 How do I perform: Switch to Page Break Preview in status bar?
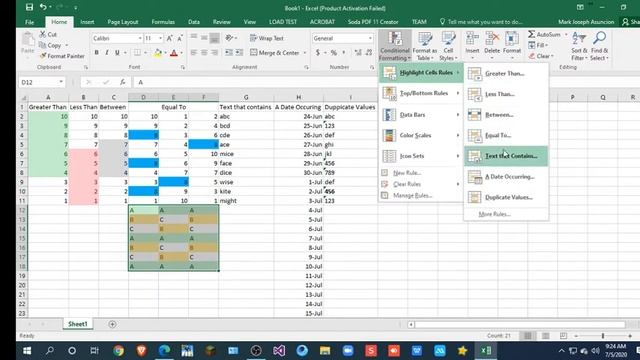[563, 336]
